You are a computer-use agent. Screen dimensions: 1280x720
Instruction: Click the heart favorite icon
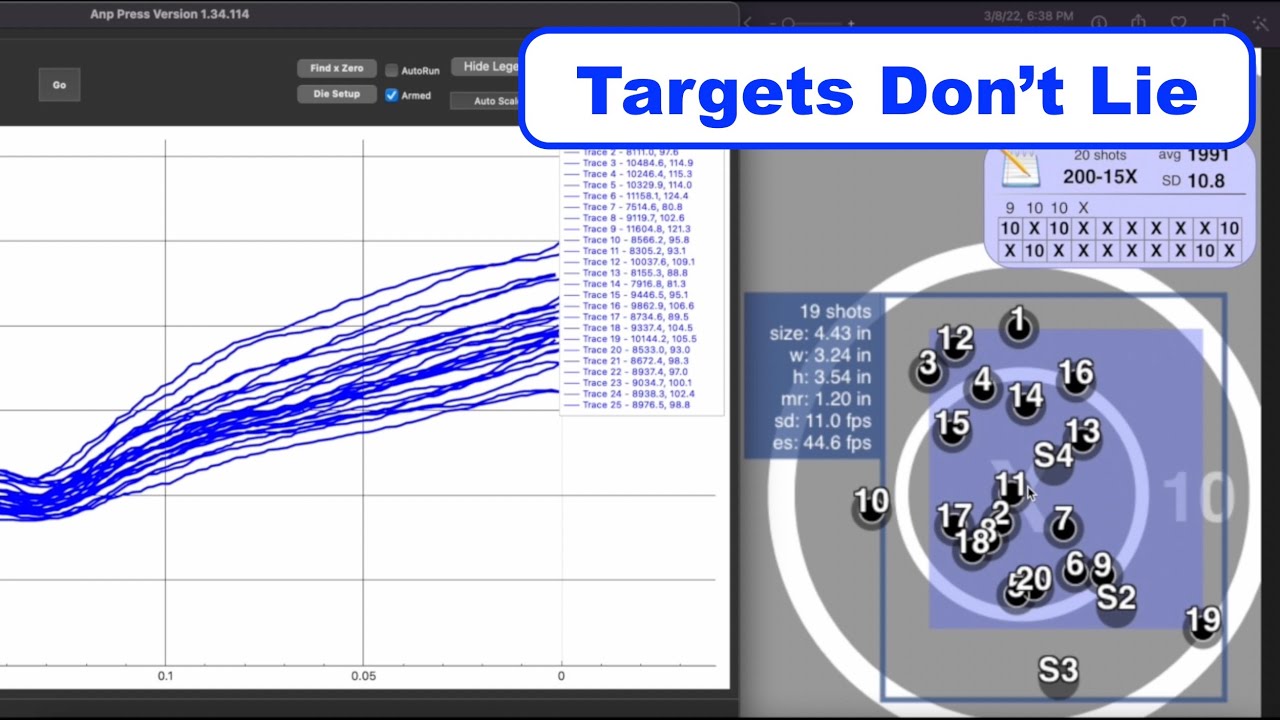click(1180, 21)
